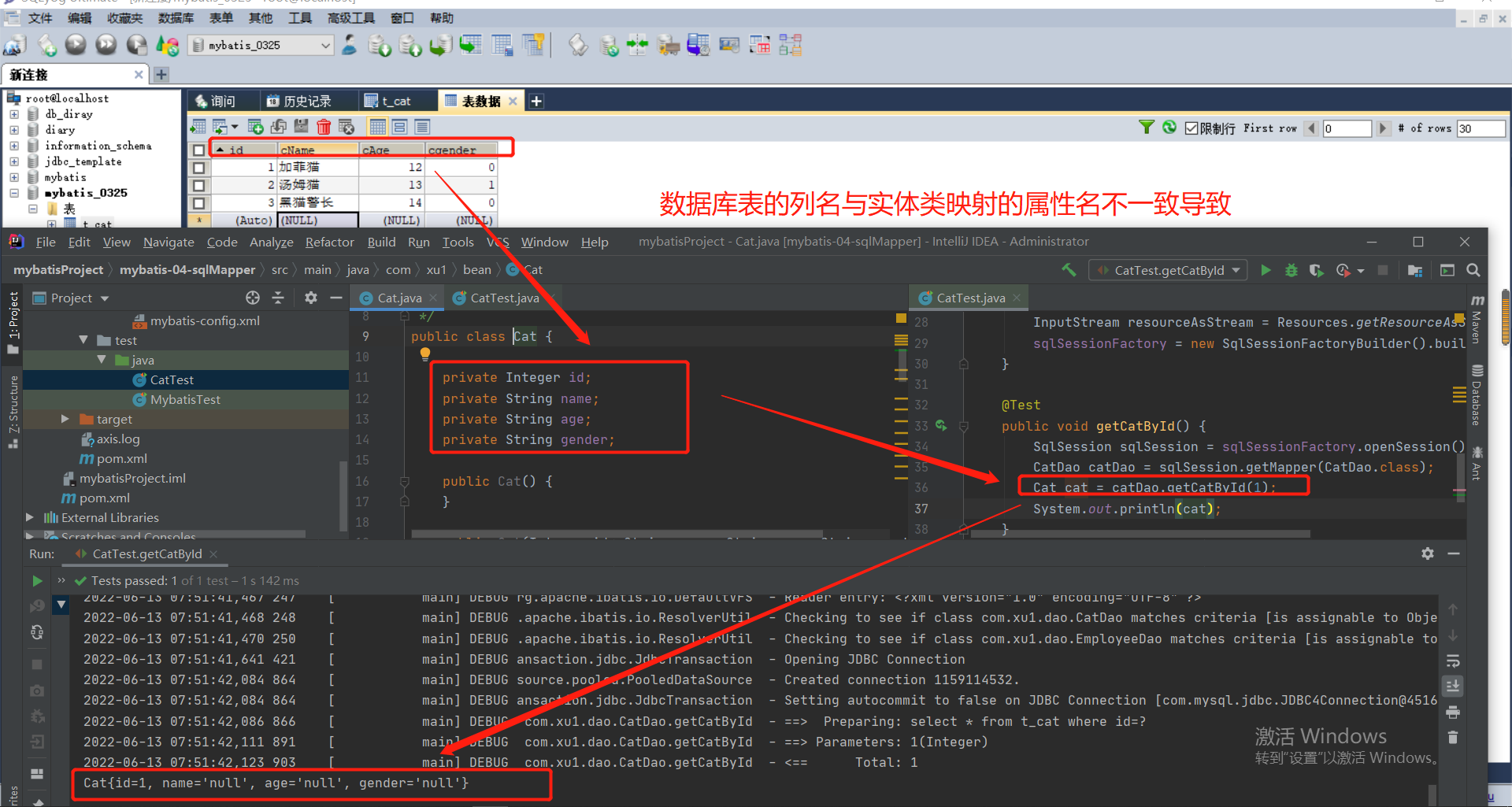The width and height of the screenshot is (1512, 807).
Task: Open the Database side tool window
Action: pos(1477,395)
